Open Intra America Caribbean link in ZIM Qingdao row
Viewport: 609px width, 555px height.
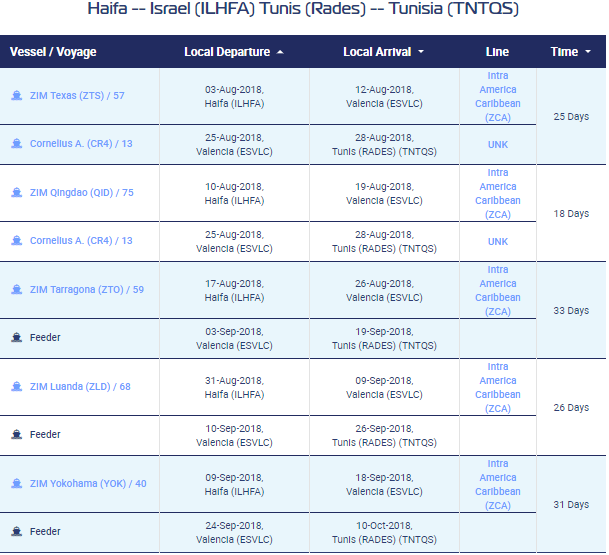pyautogui.click(x=498, y=193)
